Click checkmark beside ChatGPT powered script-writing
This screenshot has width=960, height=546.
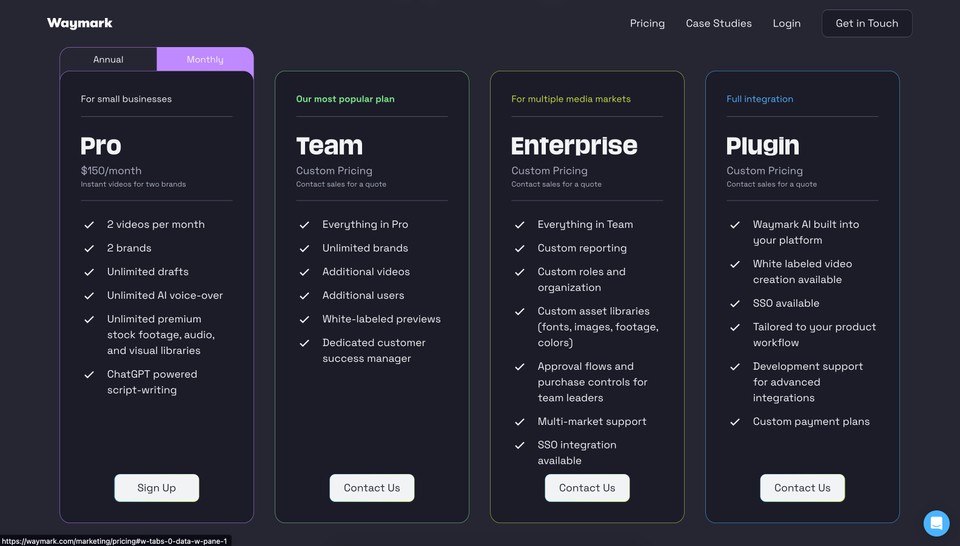[89, 375]
